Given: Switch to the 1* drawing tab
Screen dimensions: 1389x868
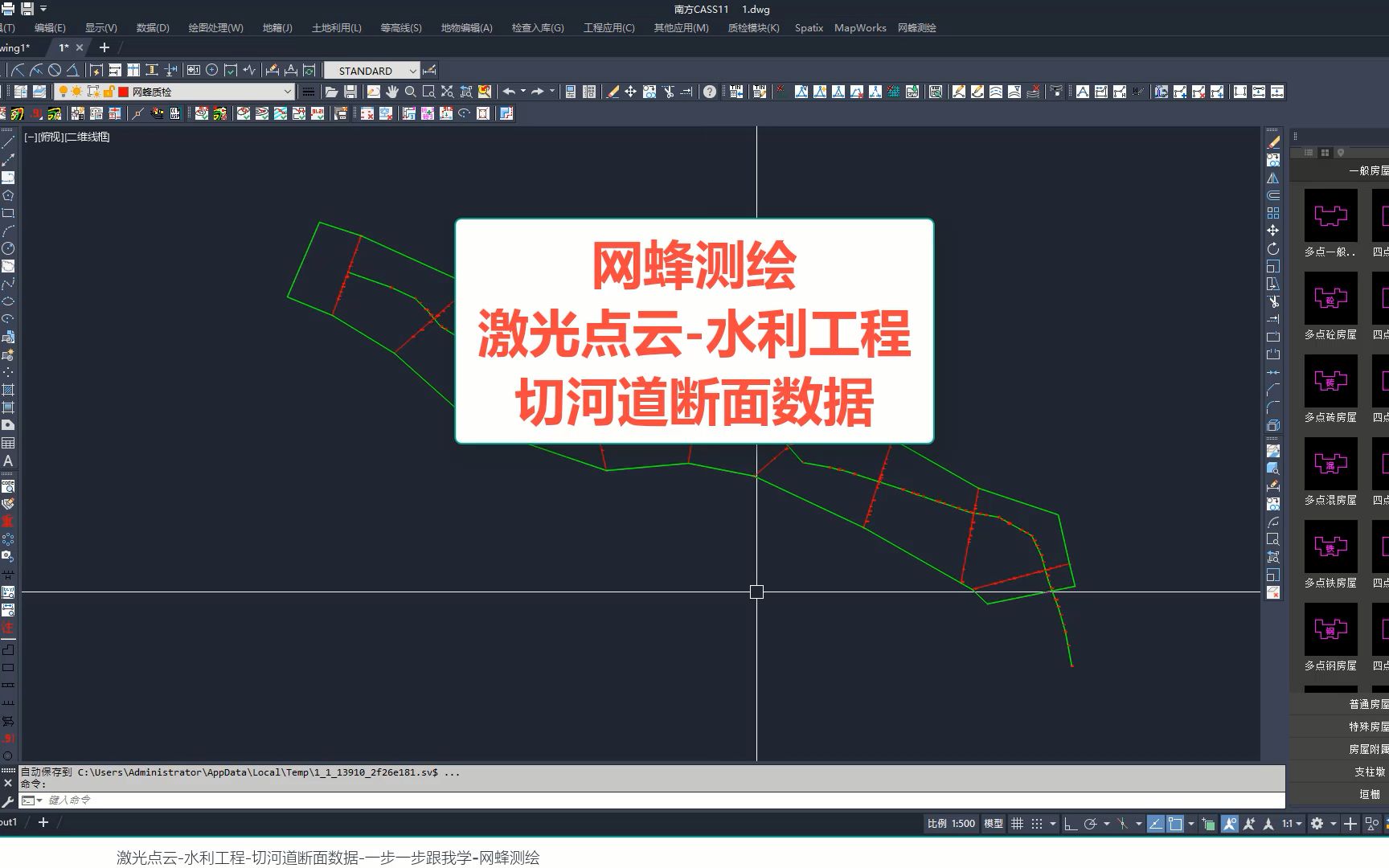Looking at the screenshot, I should click(x=64, y=47).
